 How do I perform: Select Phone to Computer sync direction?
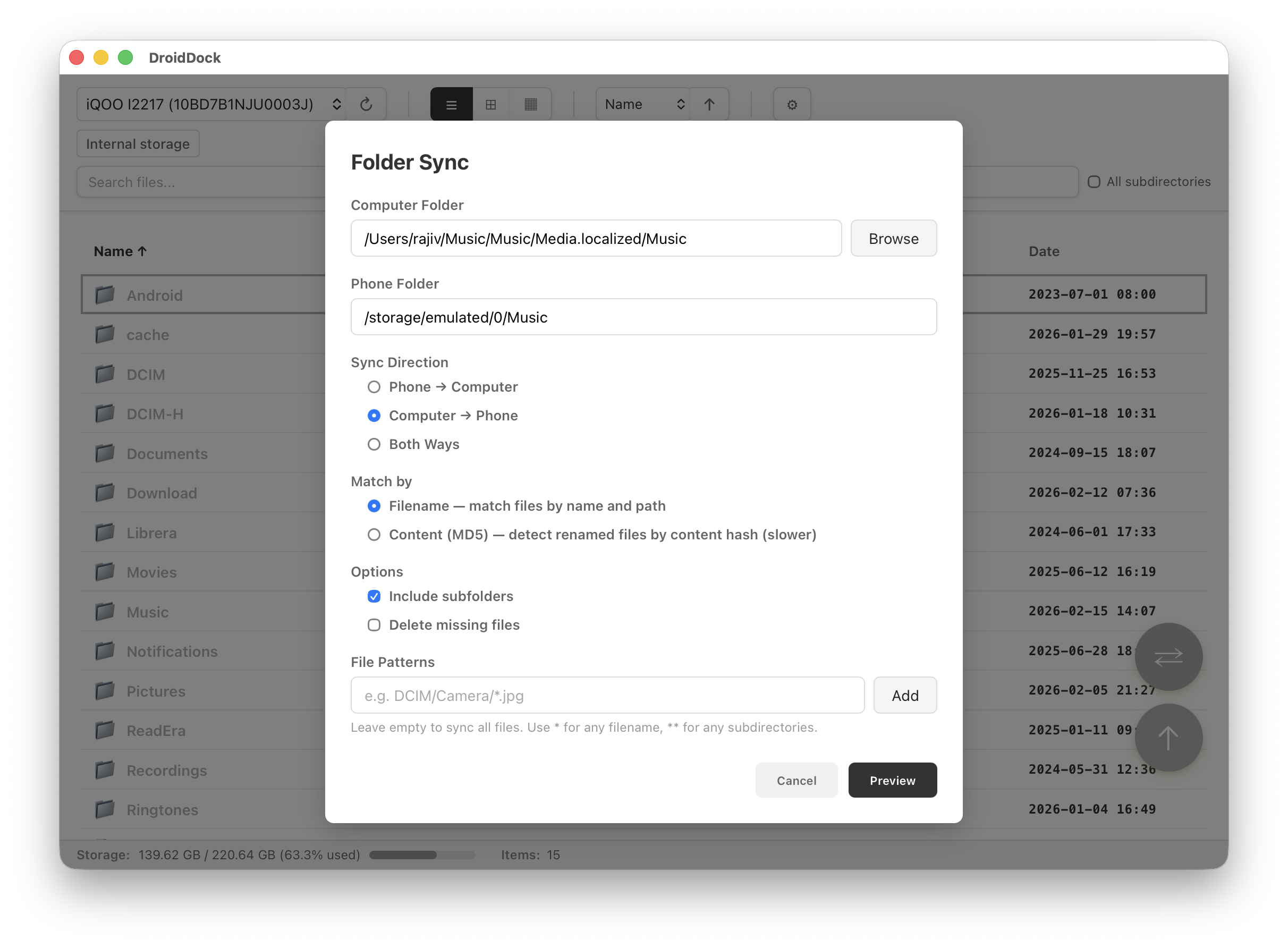(374, 387)
